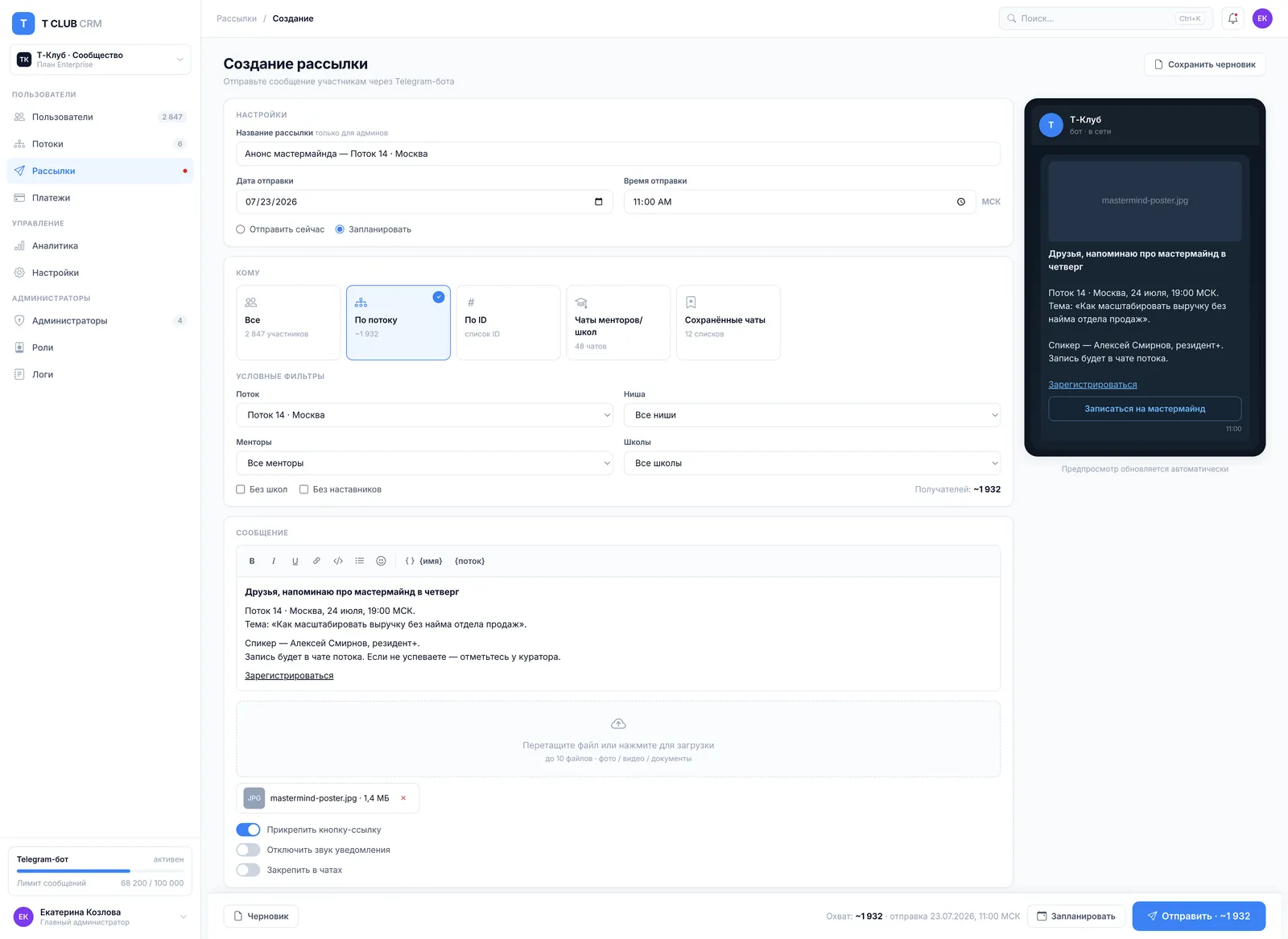Click the Название рассылки input field
The image size is (1288, 939).
pyautogui.click(x=618, y=154)
